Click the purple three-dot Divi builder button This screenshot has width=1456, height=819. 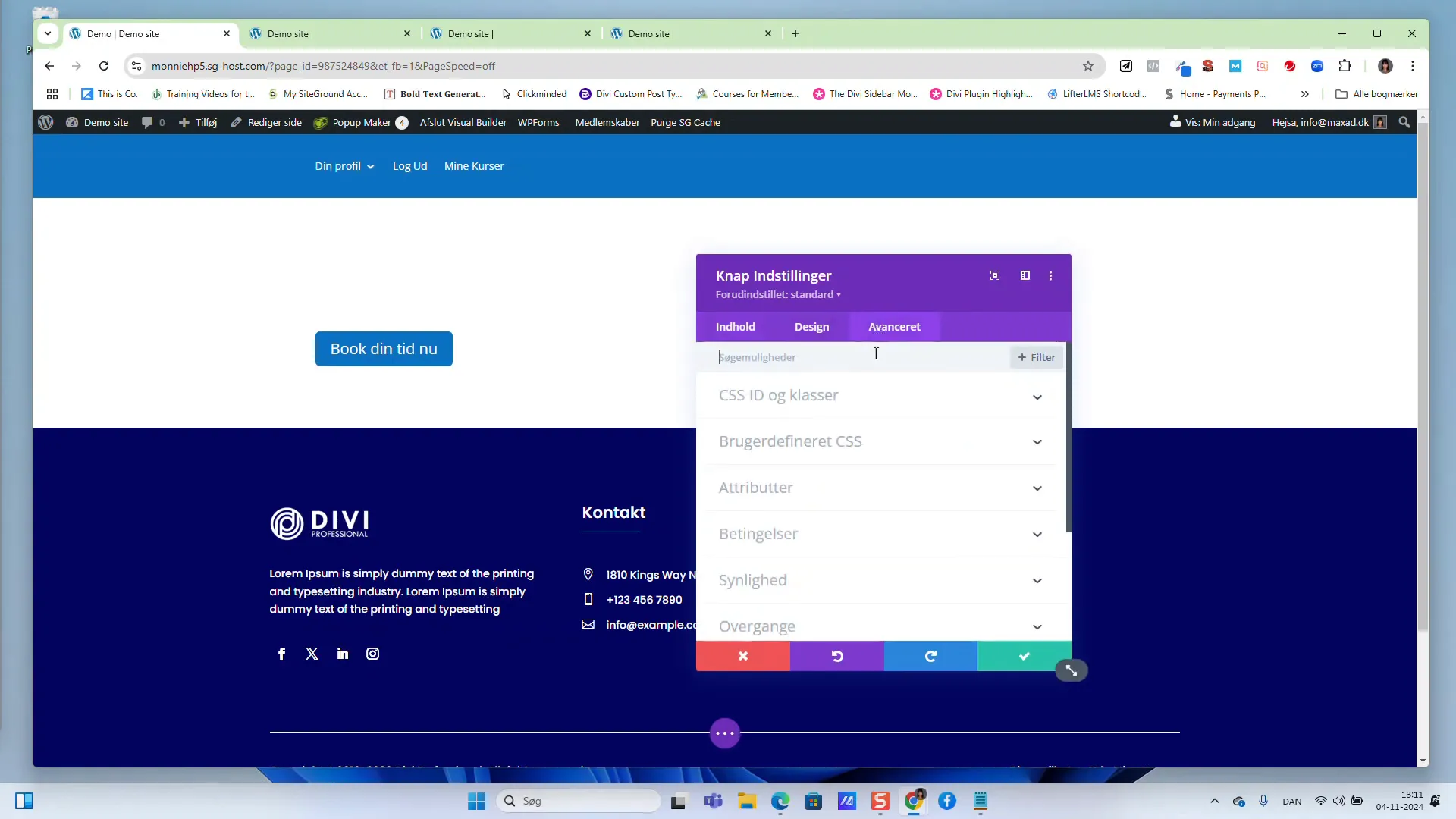(725, 733)
